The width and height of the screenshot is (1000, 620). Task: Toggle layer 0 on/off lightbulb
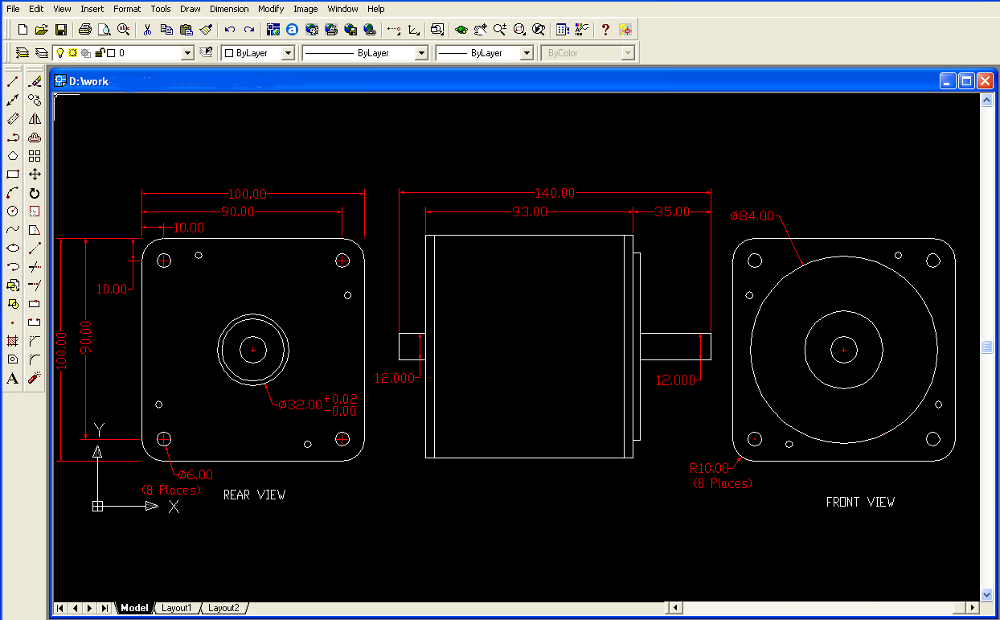(x=60, y=53)
